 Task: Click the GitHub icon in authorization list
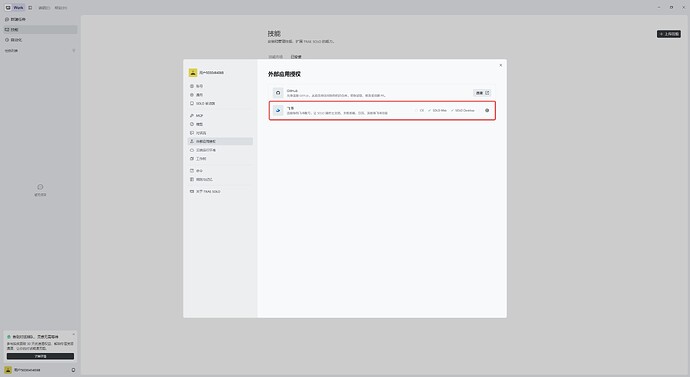[x=278, y=93]
